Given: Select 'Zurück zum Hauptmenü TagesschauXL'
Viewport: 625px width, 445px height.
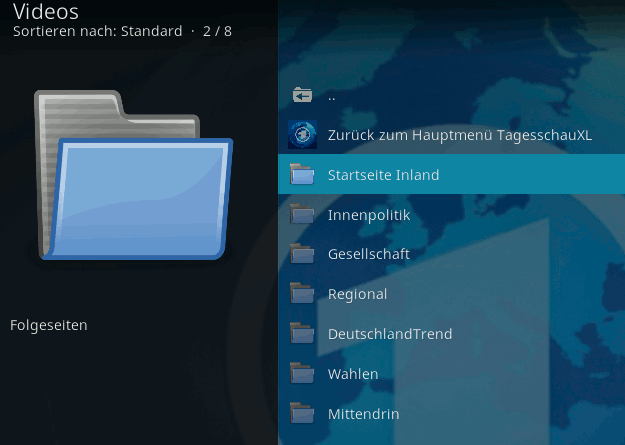Looking at the screenshot, I should pyautogui.click(x=451, y=135).
